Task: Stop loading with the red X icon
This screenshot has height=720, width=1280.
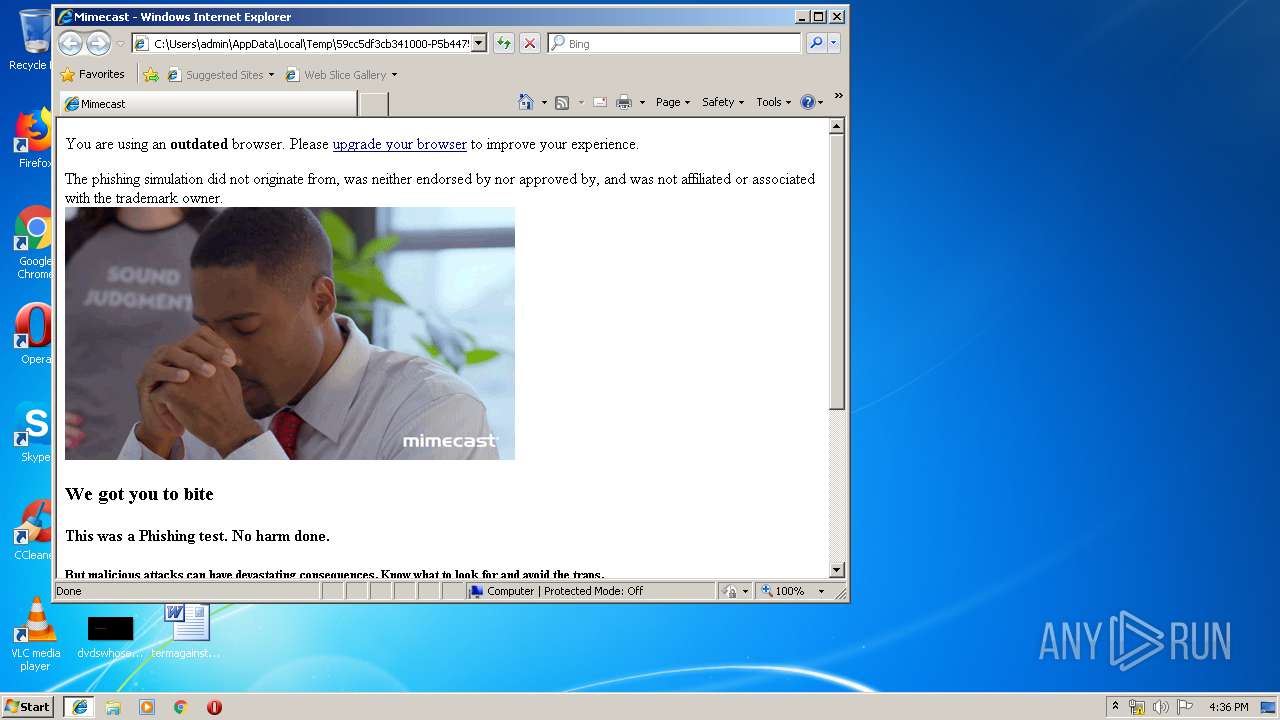Action: coord(530,43)
